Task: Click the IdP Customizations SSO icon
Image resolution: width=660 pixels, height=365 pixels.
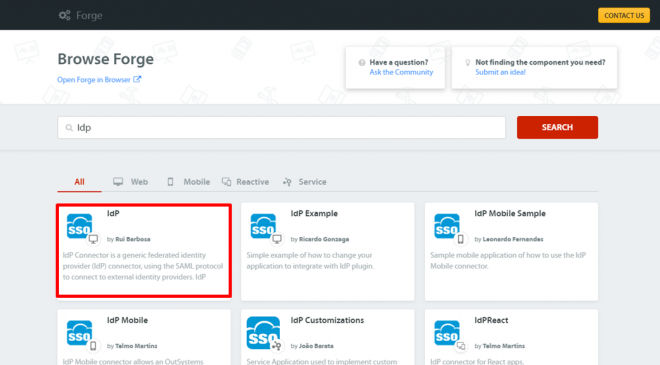Action: (263, 333)
